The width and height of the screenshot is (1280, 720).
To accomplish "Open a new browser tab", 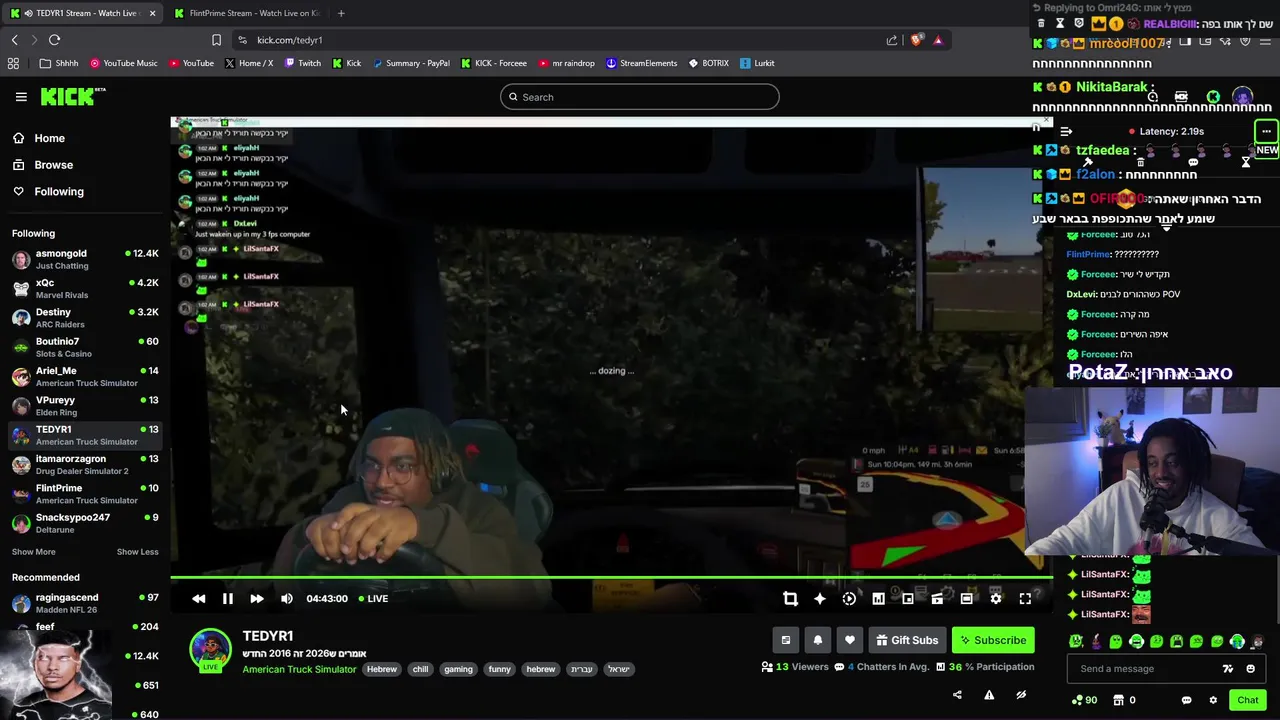I will pyautogui.click(x=341, y=13).
